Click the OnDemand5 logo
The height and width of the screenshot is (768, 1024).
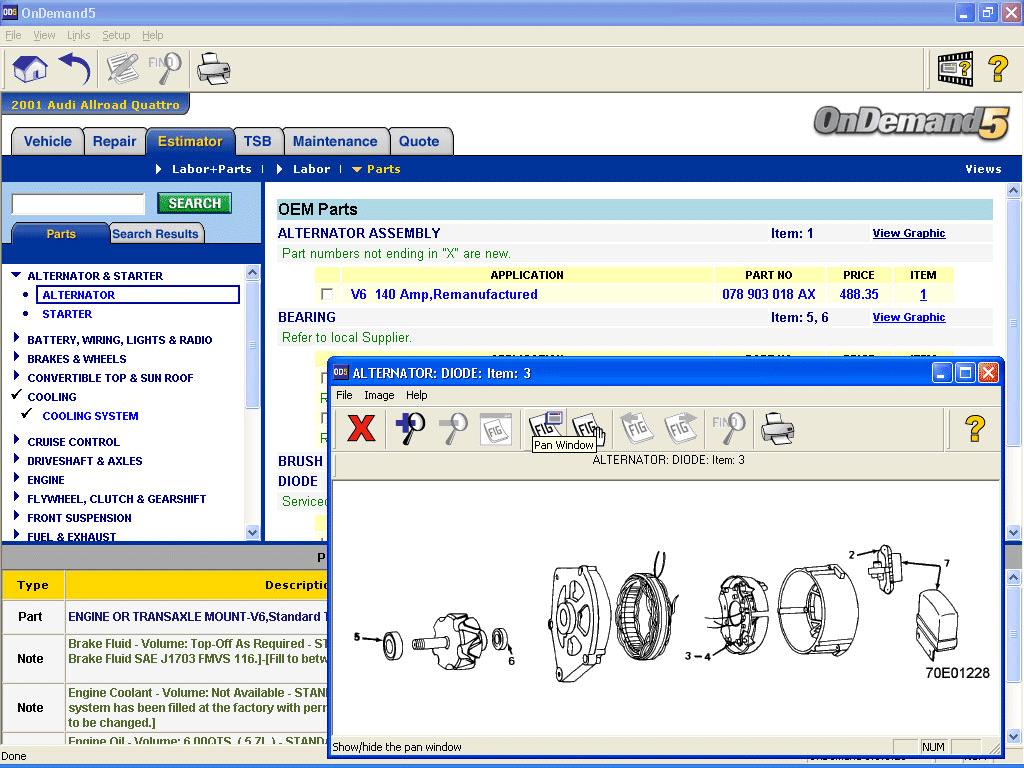tap(912, 122)
